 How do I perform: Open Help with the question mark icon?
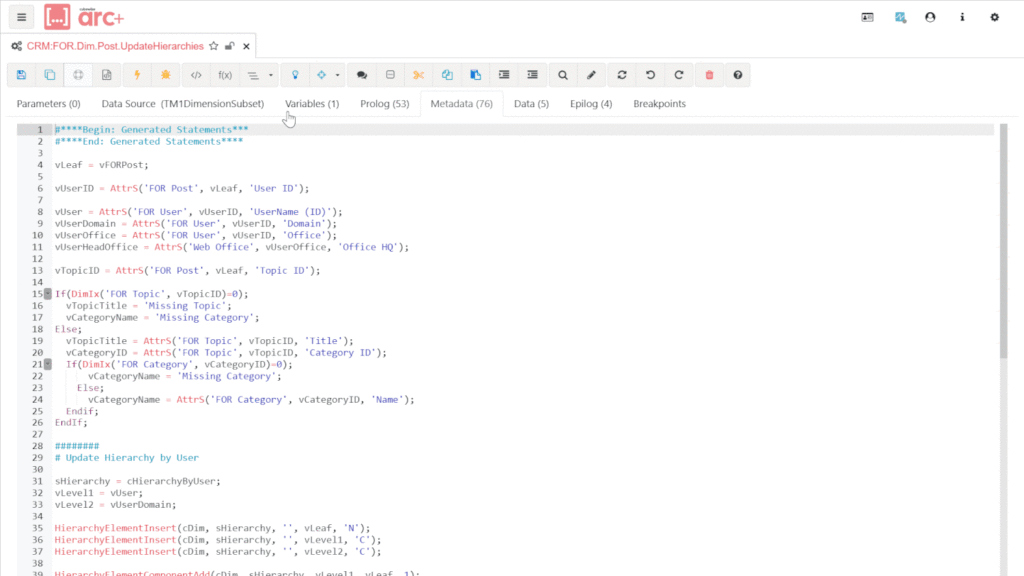coord(738,75)
